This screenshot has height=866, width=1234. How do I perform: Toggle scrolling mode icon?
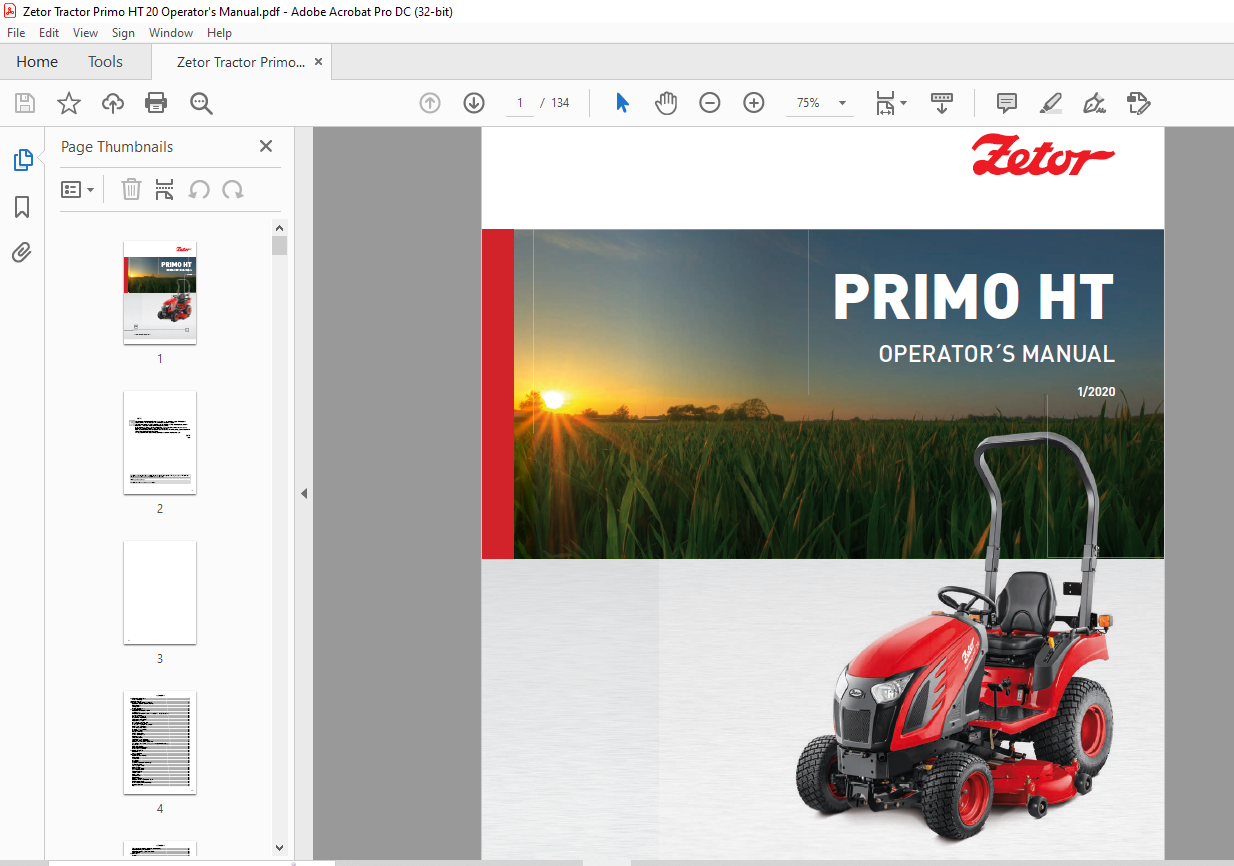(942, 103)
